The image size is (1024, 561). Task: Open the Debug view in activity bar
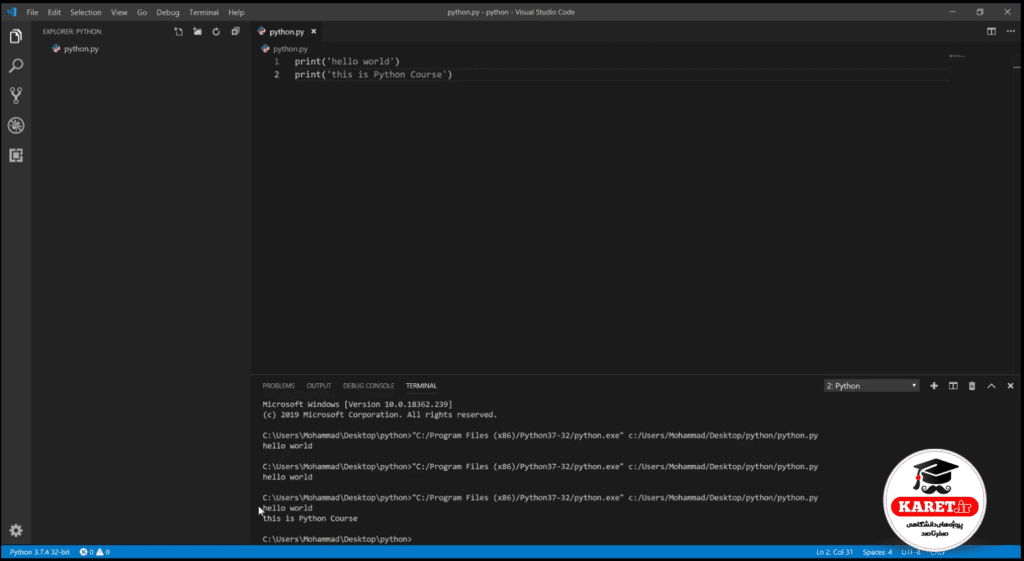coord(16,125)
